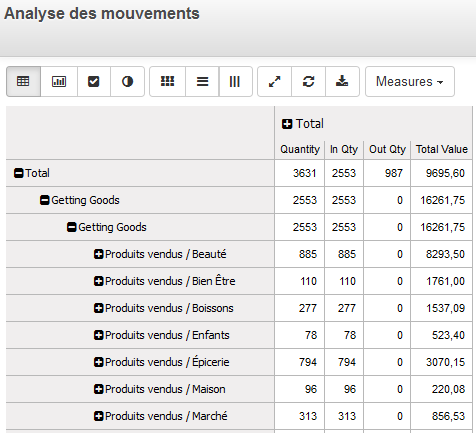The width and height of the screenshot is (476, 433).
Task: Select the horizontal lines row heatmap icon
Action: coord(202,81)
